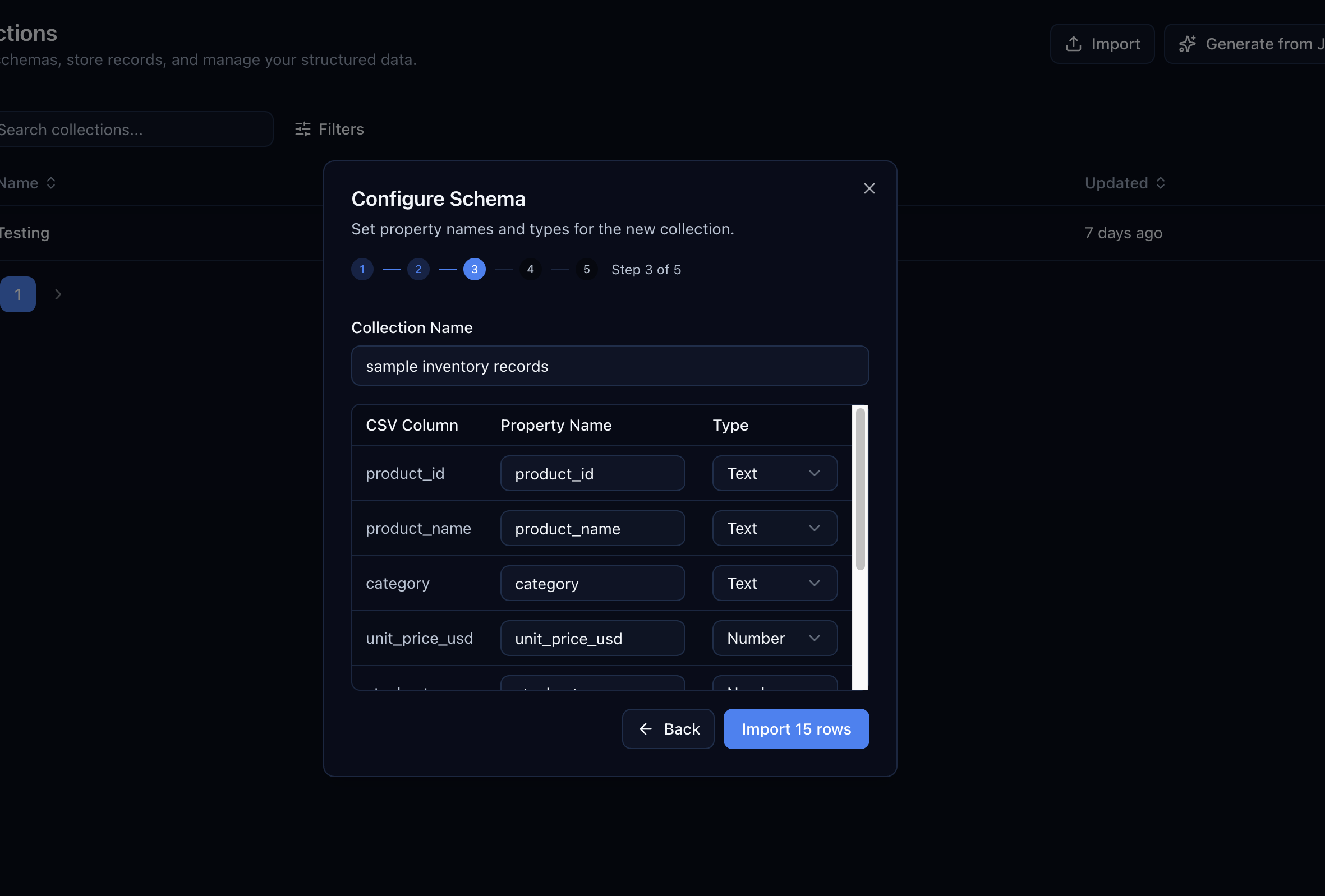Change unit_price_usd Number type dropdown
Screen dimensions: 1325x896
pyautogui.click(x=774, y=639)
